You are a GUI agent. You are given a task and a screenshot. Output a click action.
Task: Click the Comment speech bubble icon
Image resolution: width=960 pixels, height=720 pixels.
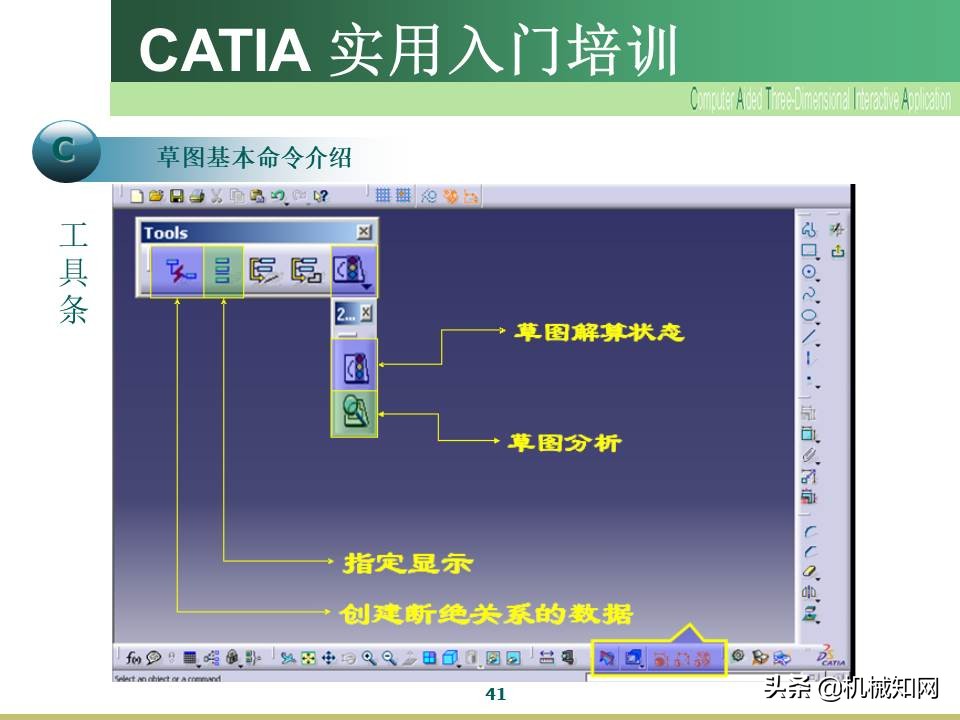click(x=154, y=658)
